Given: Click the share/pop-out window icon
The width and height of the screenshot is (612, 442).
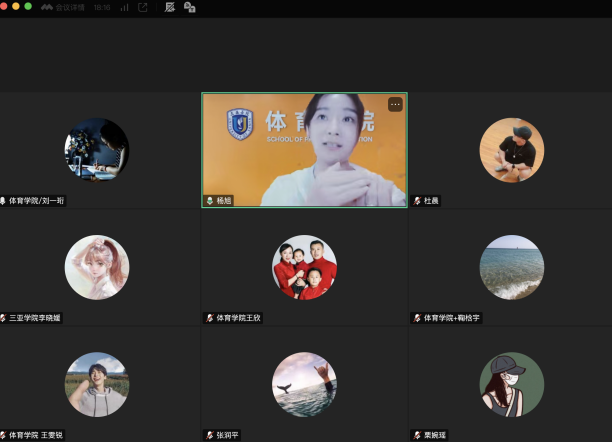Looking at the screenshot, I should coord(142,7).
